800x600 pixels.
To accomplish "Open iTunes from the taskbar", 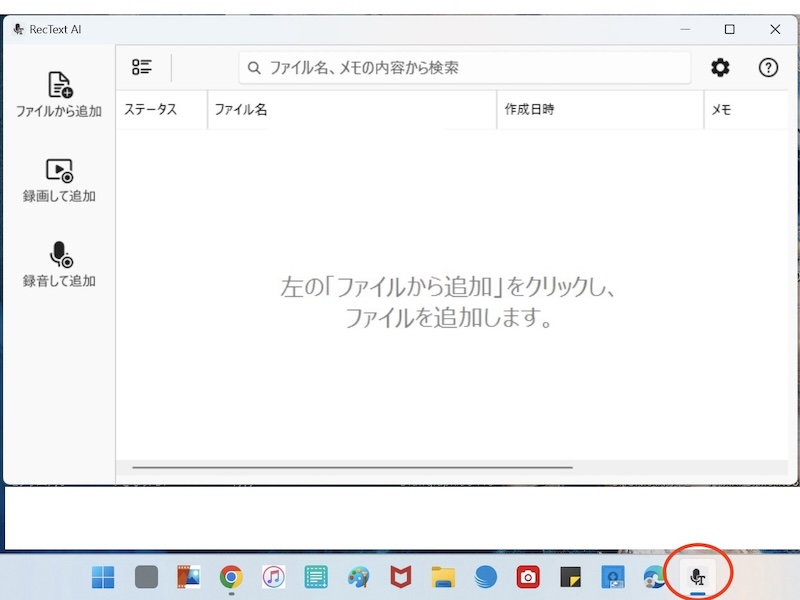I will coord(273,577).
